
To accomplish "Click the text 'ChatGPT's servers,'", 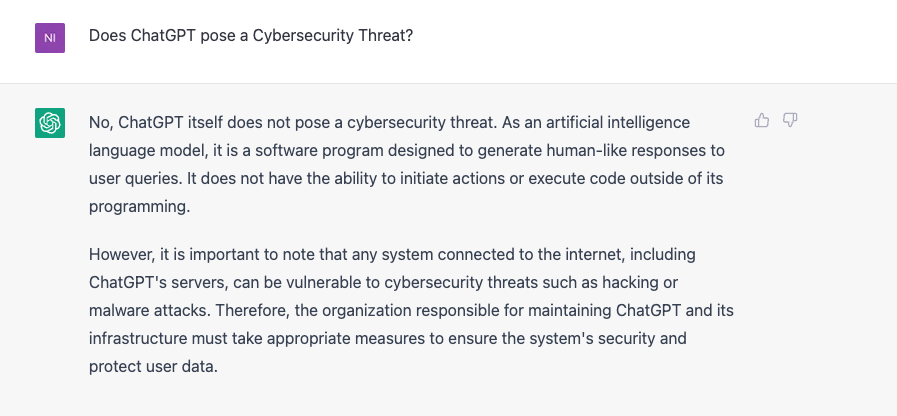I will [x=157, y=283].
